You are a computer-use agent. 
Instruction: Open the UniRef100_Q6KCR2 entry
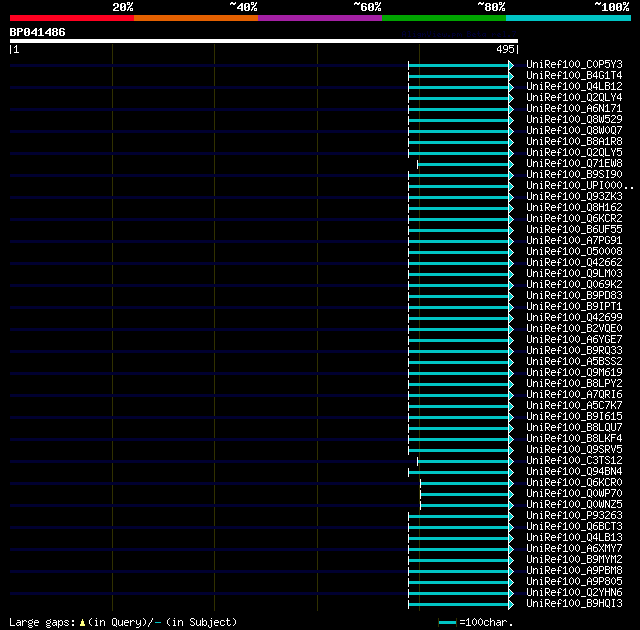click(574, 219)
